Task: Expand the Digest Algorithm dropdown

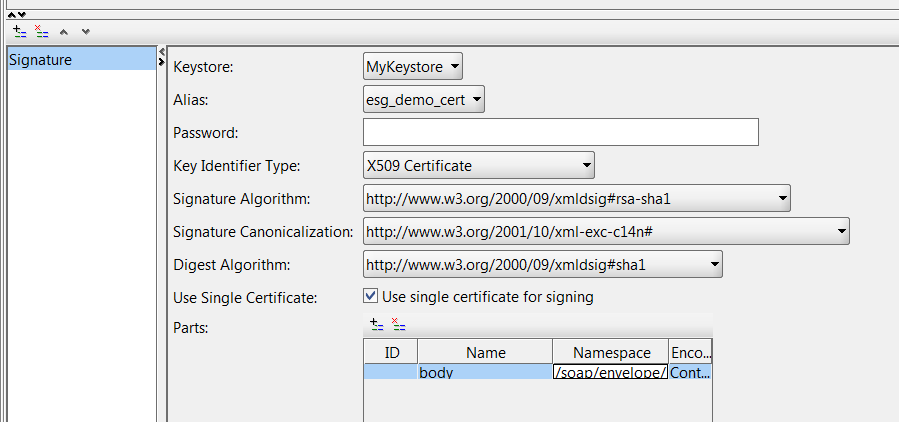Action: (542, 264)
